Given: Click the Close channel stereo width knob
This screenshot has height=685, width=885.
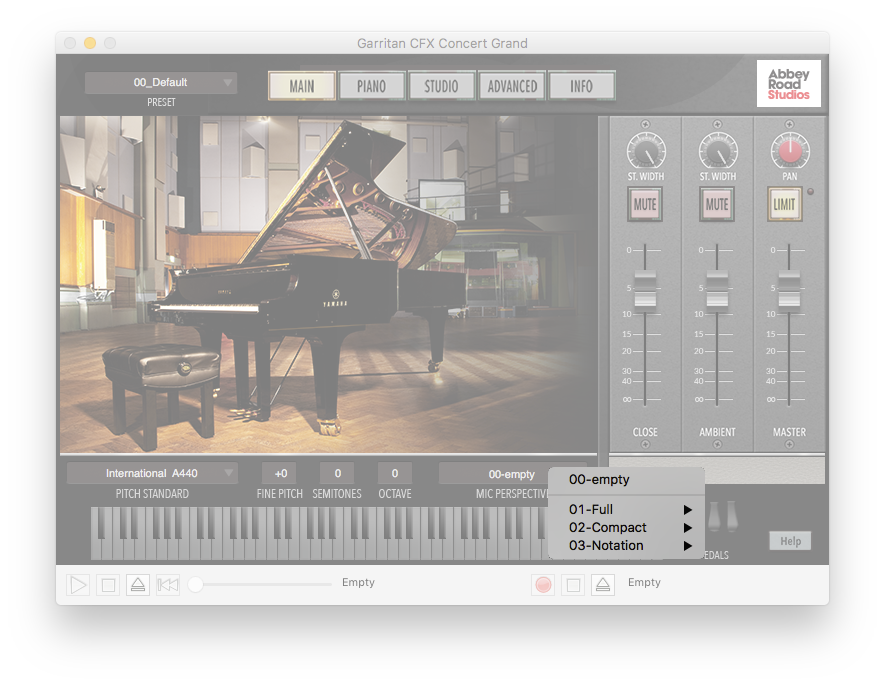Looking at the screenshot, I should [646, 151].
